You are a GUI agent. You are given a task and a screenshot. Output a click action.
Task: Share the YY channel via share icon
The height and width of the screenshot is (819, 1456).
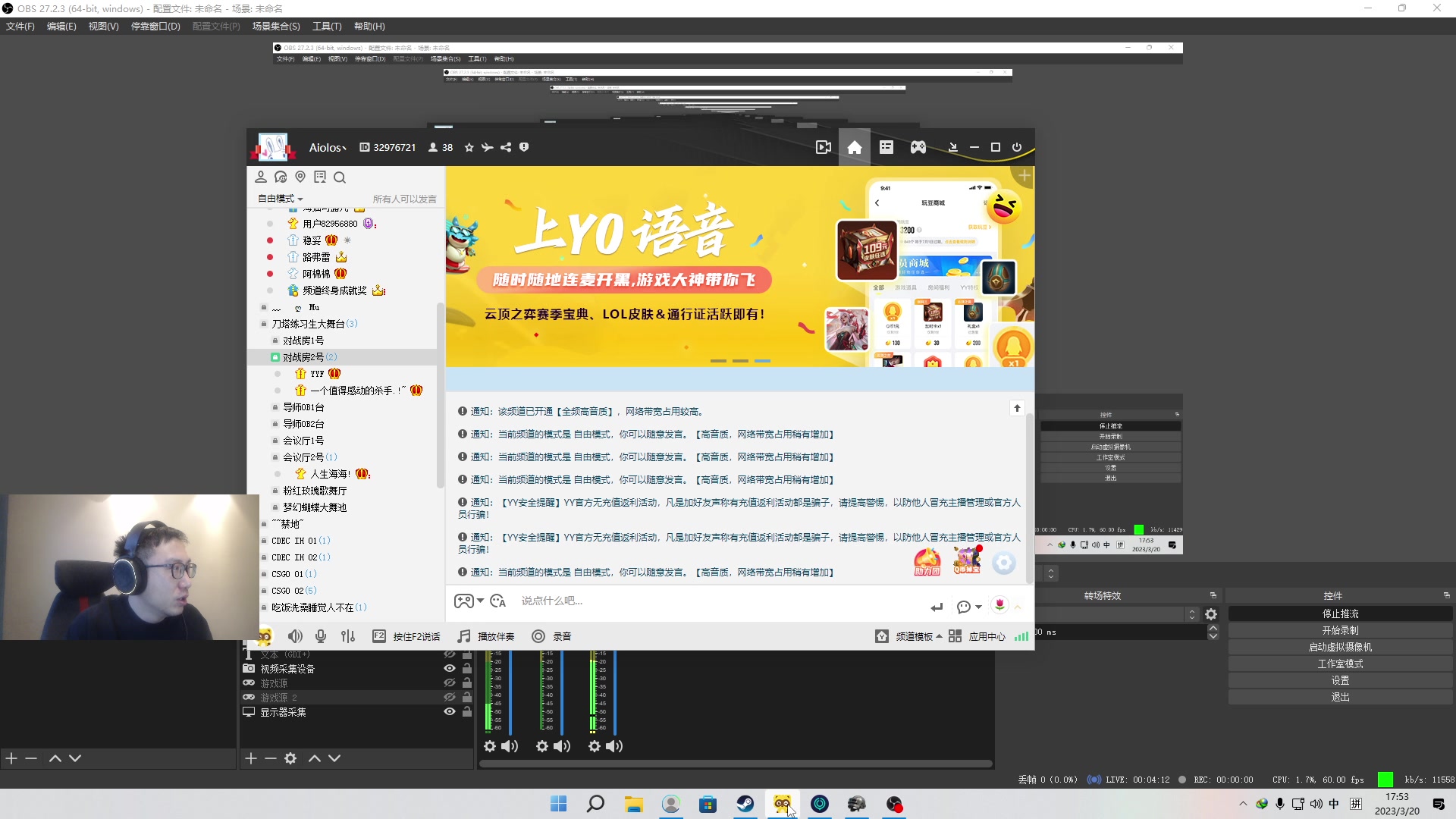coord(506,148)
